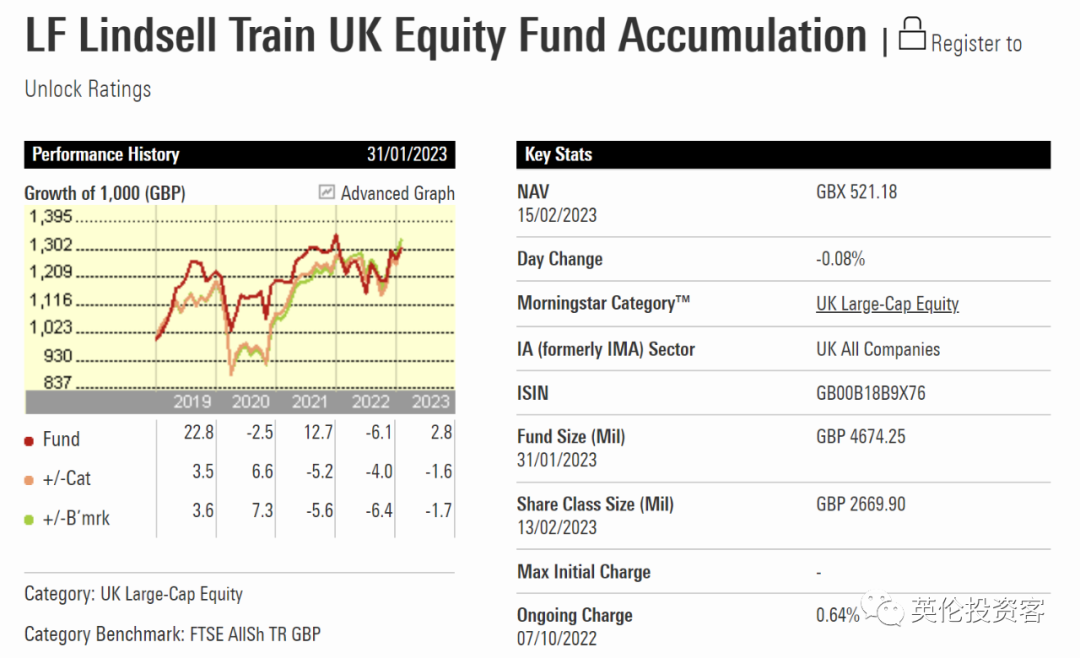1080x658 pixels.
Task: Click the Performance History header bar
Action: 240,154
